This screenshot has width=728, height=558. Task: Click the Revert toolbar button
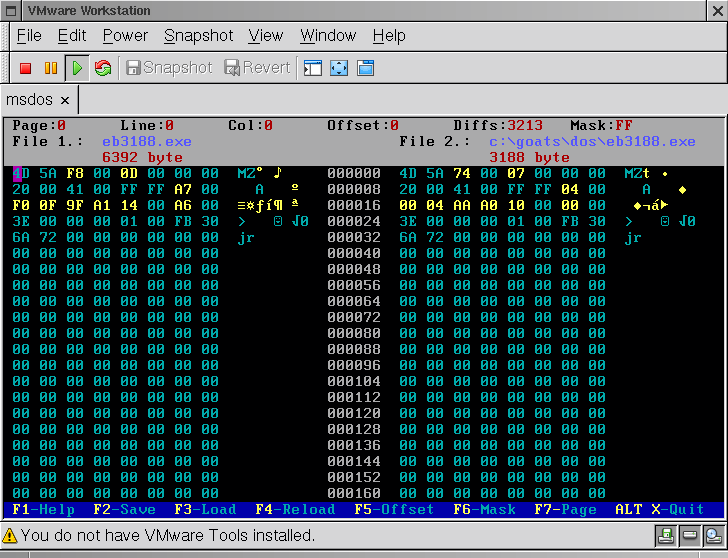(x=257, y=68)
